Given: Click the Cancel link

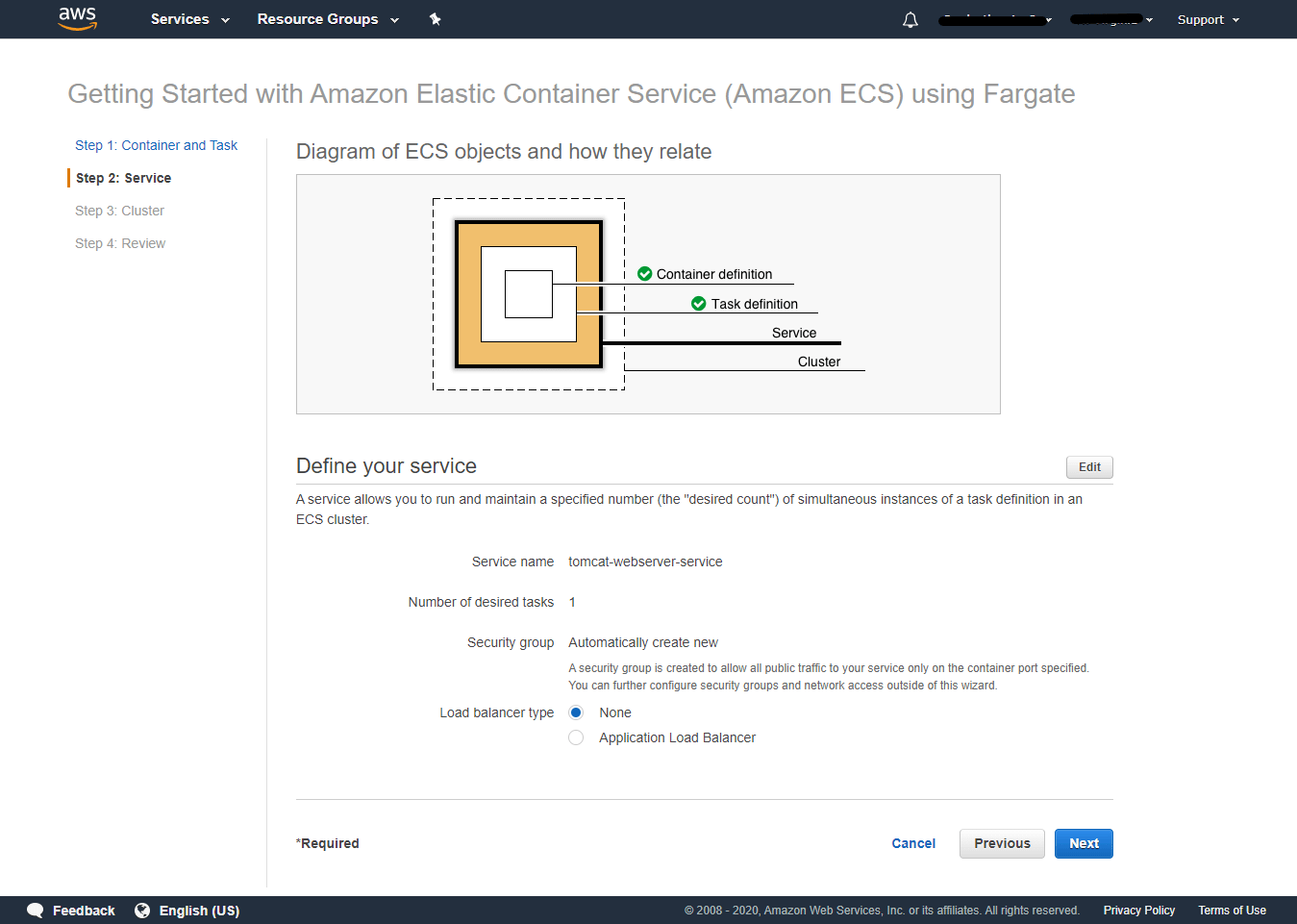Looking at the screenshot, I should (913, 843).
